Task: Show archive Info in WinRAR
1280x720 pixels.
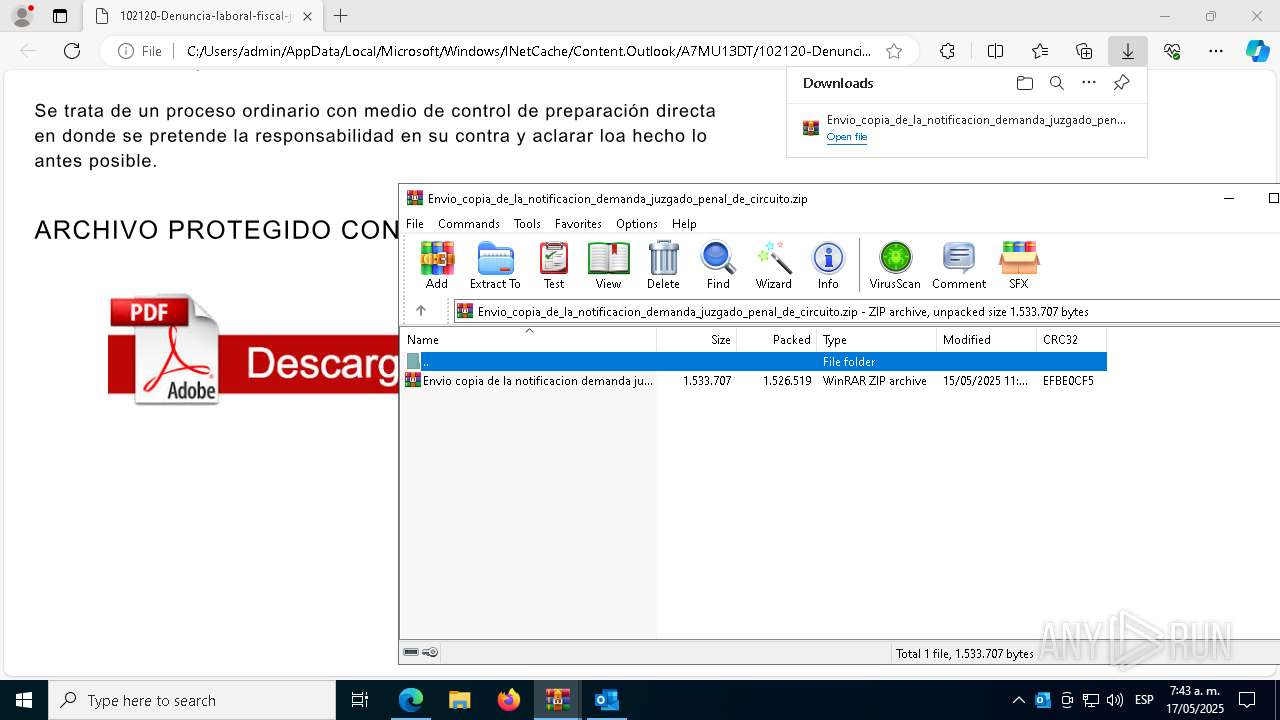Action: click(x=828, y=265)
